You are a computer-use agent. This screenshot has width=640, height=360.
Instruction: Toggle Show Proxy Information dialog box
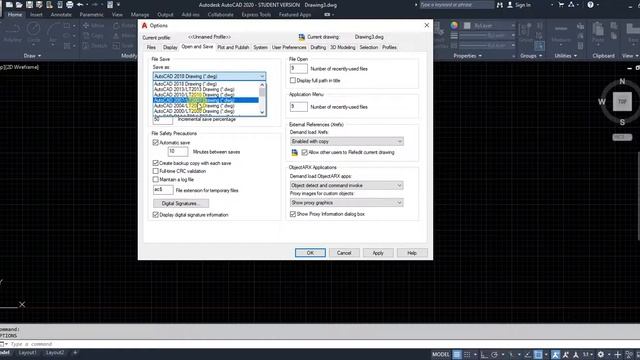[x=293, y=214]
